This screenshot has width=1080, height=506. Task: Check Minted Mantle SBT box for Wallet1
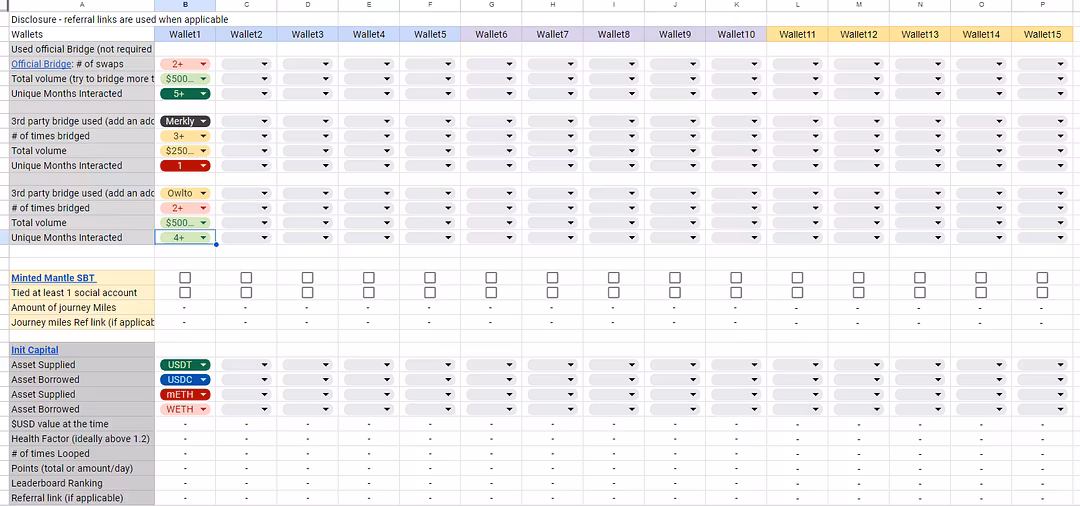tap(185, 278)
